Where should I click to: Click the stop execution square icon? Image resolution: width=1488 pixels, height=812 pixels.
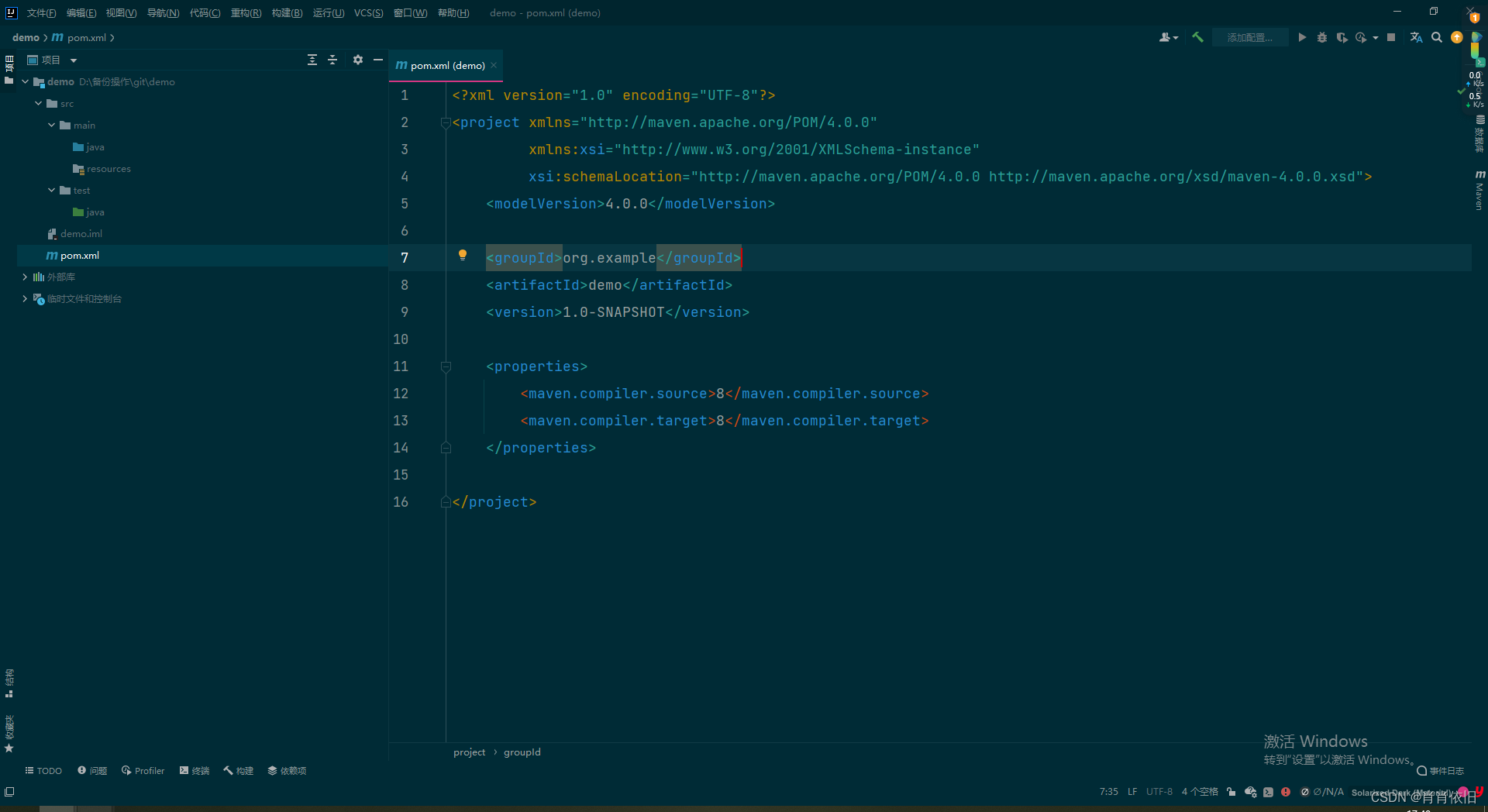coord(1392,37)
